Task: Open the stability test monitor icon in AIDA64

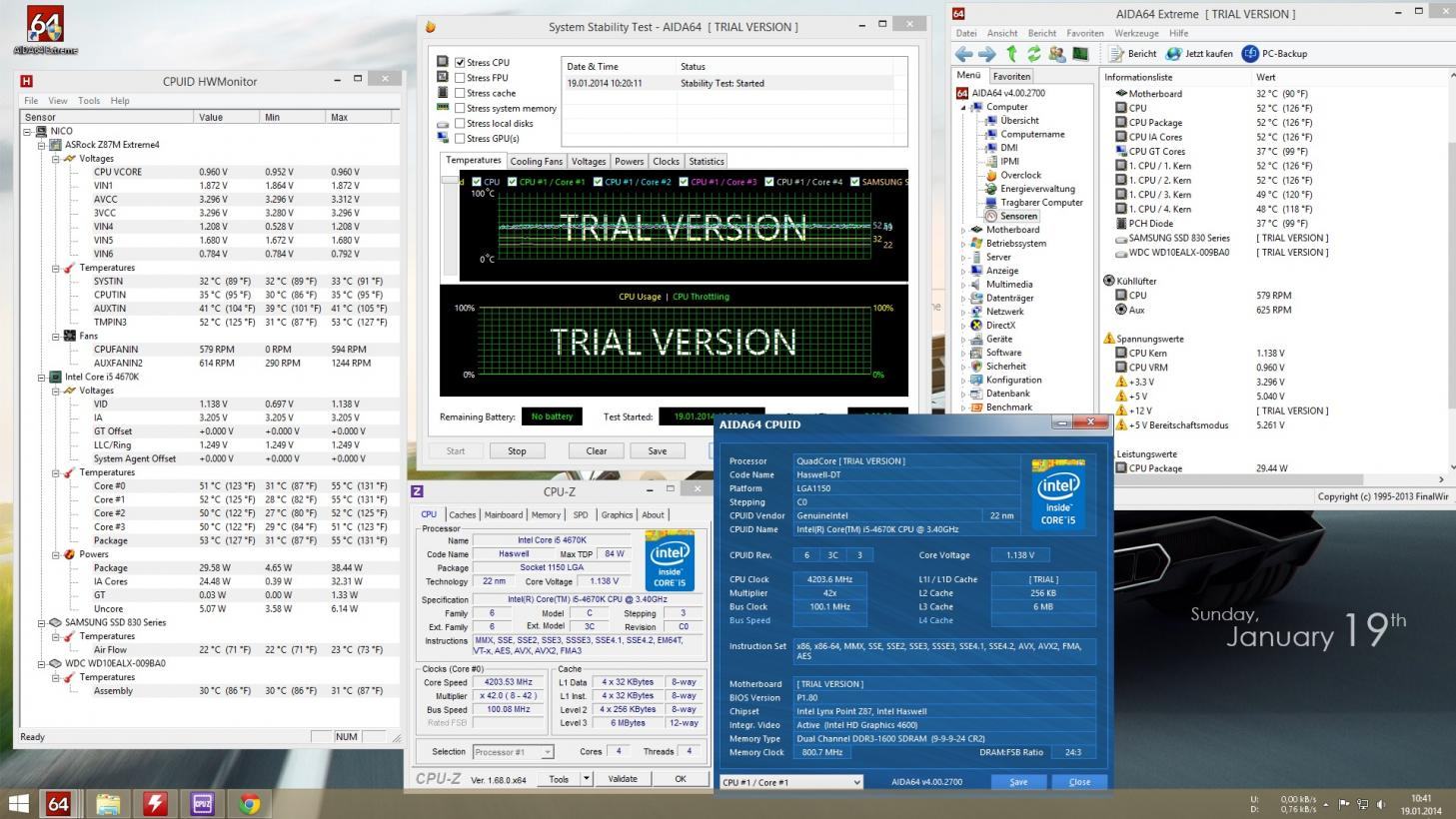Action: coord(1080,54)
